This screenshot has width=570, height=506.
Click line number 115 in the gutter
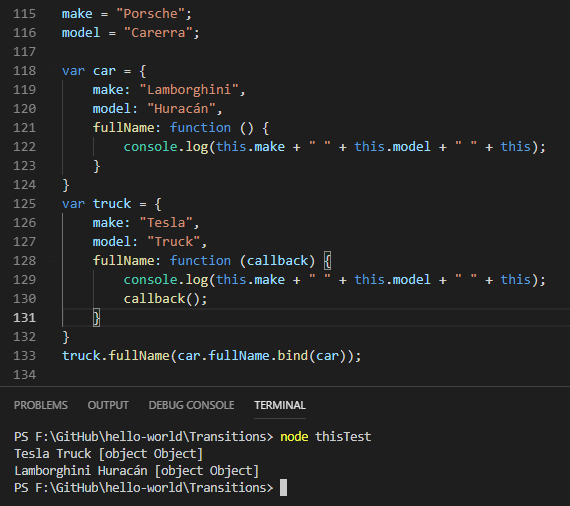point(25,14)
